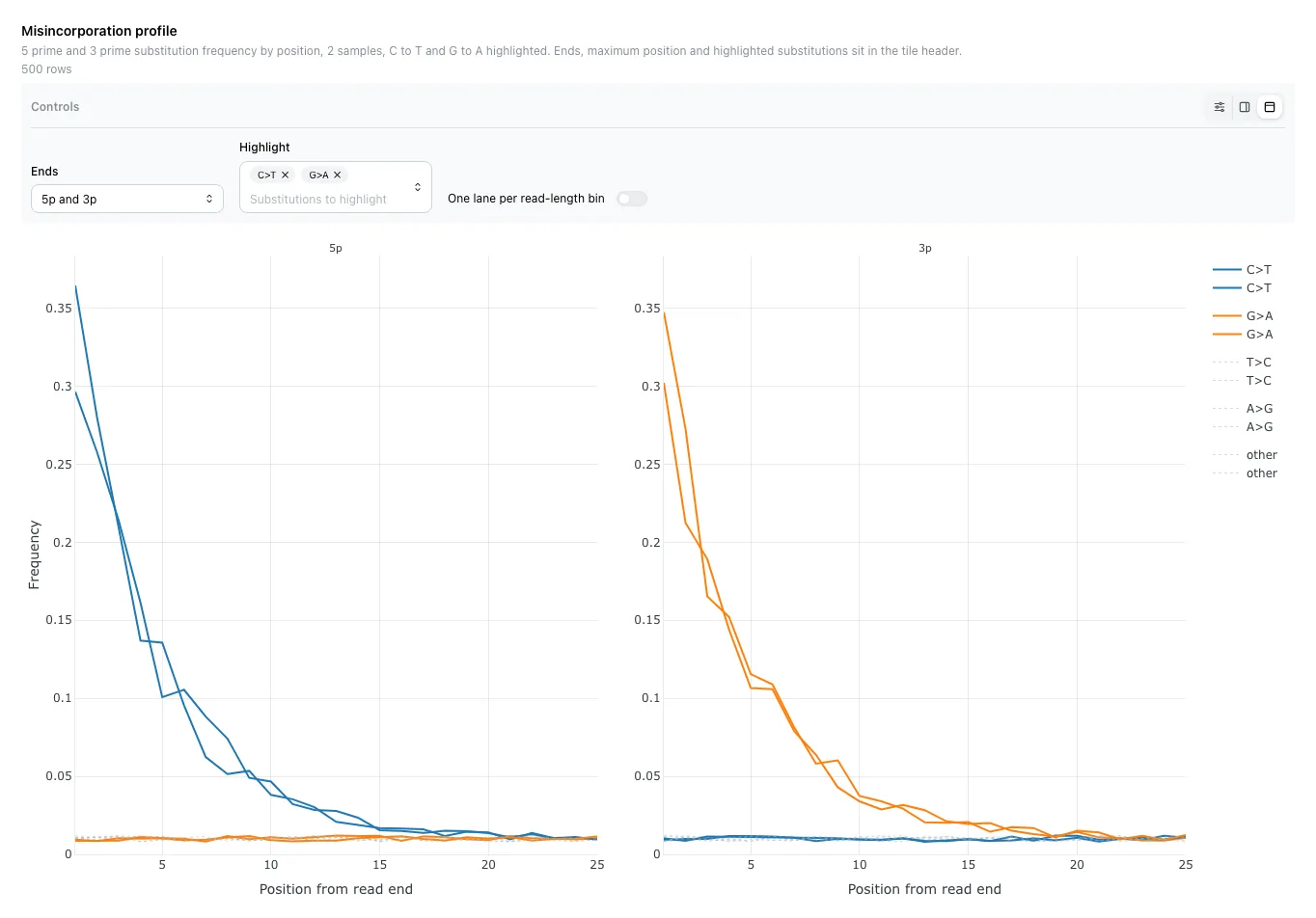Click 'Position from read end' under 3p chart
1316x918 pixels.
pyautogui.click(x=924, y=889)
